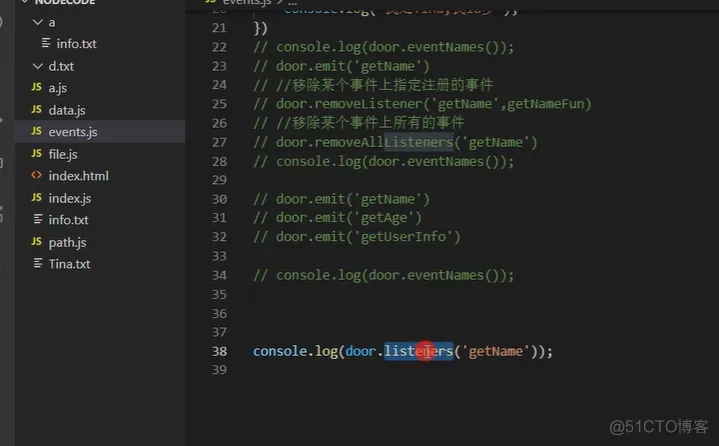Open the root-level info.txt file
The width and height of the screenshot is (719, 446).
pos(68,220)
